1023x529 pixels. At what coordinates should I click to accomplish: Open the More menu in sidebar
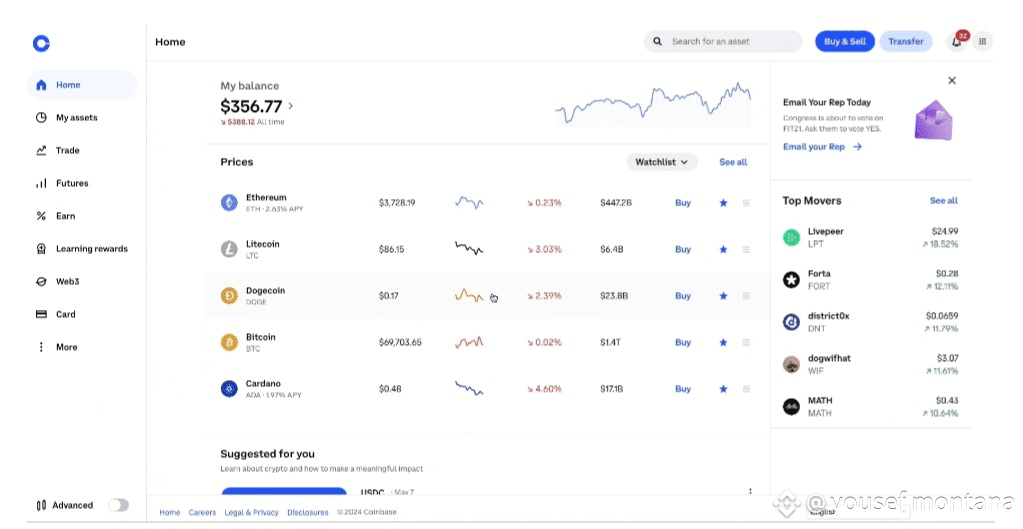(x=66, y=347)
